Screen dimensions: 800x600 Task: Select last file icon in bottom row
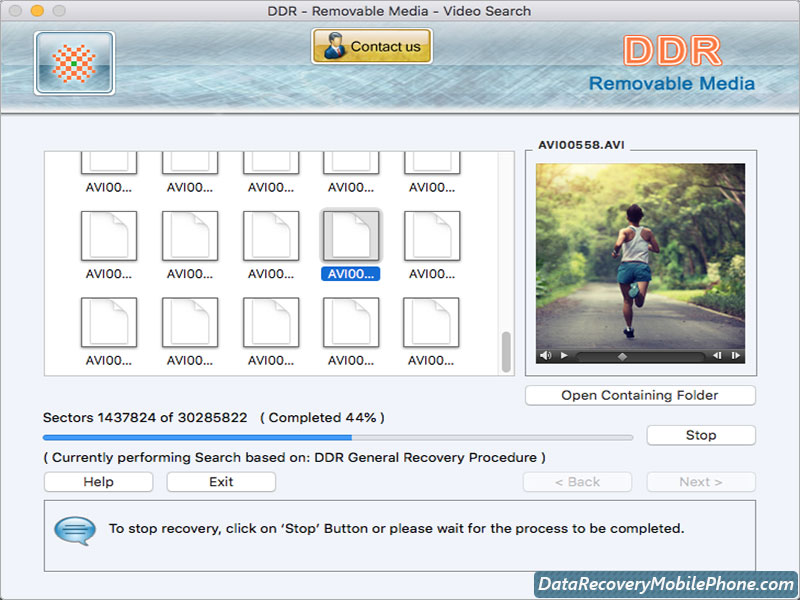click(431, 323)
